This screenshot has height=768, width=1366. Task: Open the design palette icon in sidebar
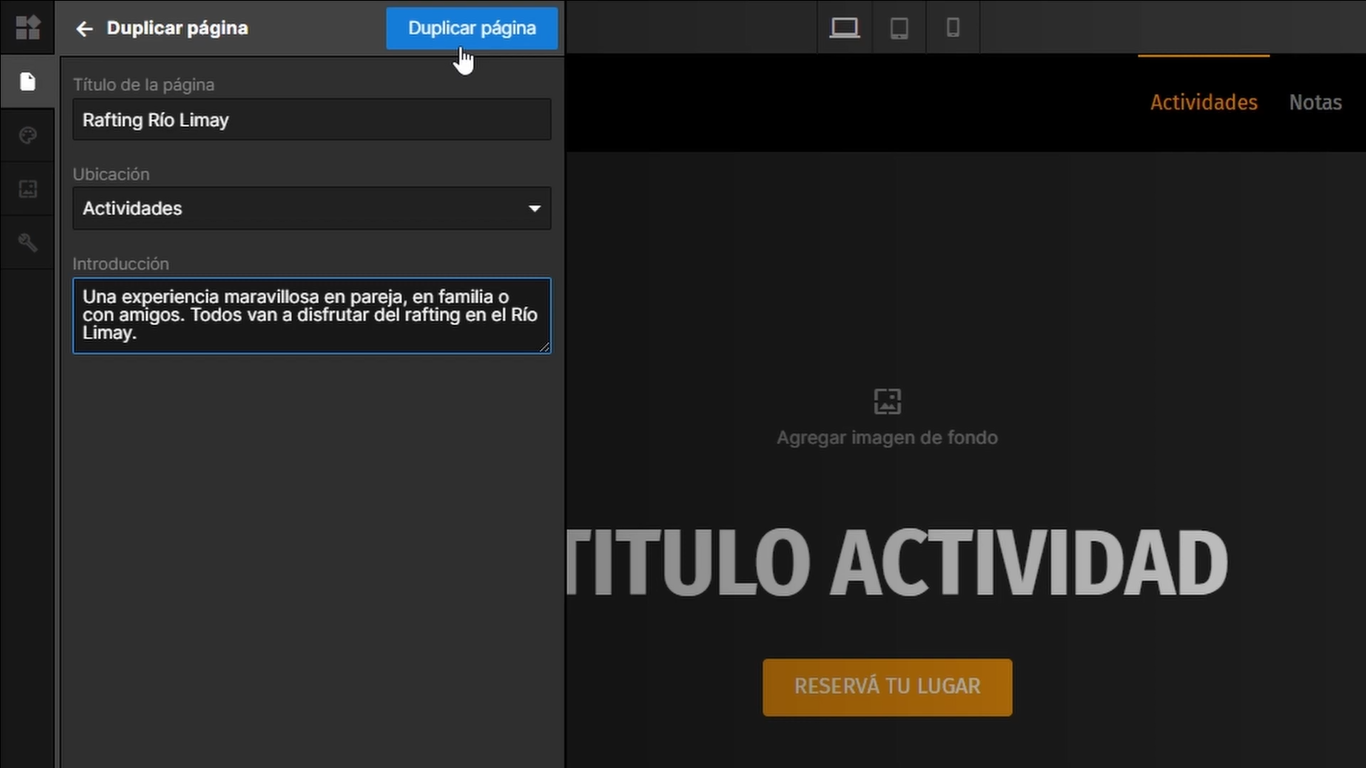(x=28, y=135)
